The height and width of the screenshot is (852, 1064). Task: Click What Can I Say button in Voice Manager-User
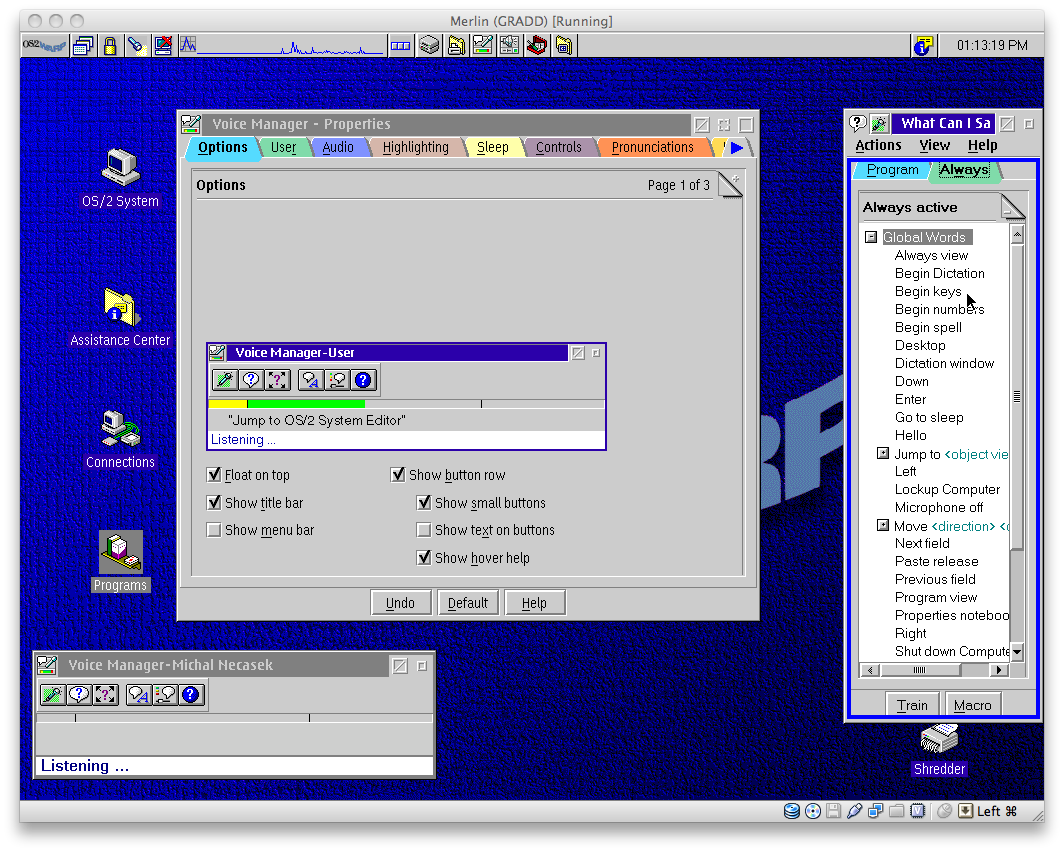coord(251,380)
